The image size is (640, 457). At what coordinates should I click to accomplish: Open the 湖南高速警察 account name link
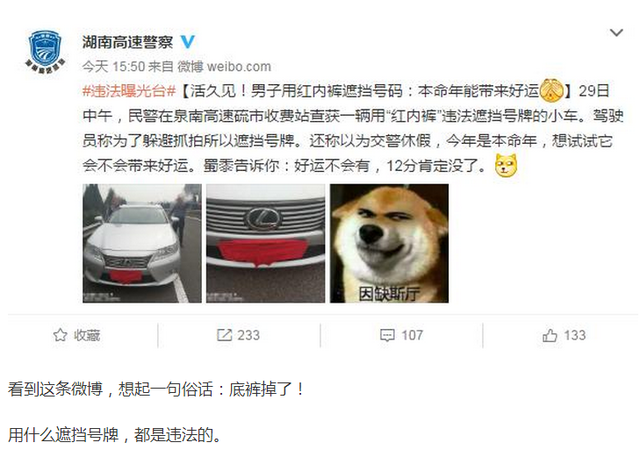(x=128, y=42)
